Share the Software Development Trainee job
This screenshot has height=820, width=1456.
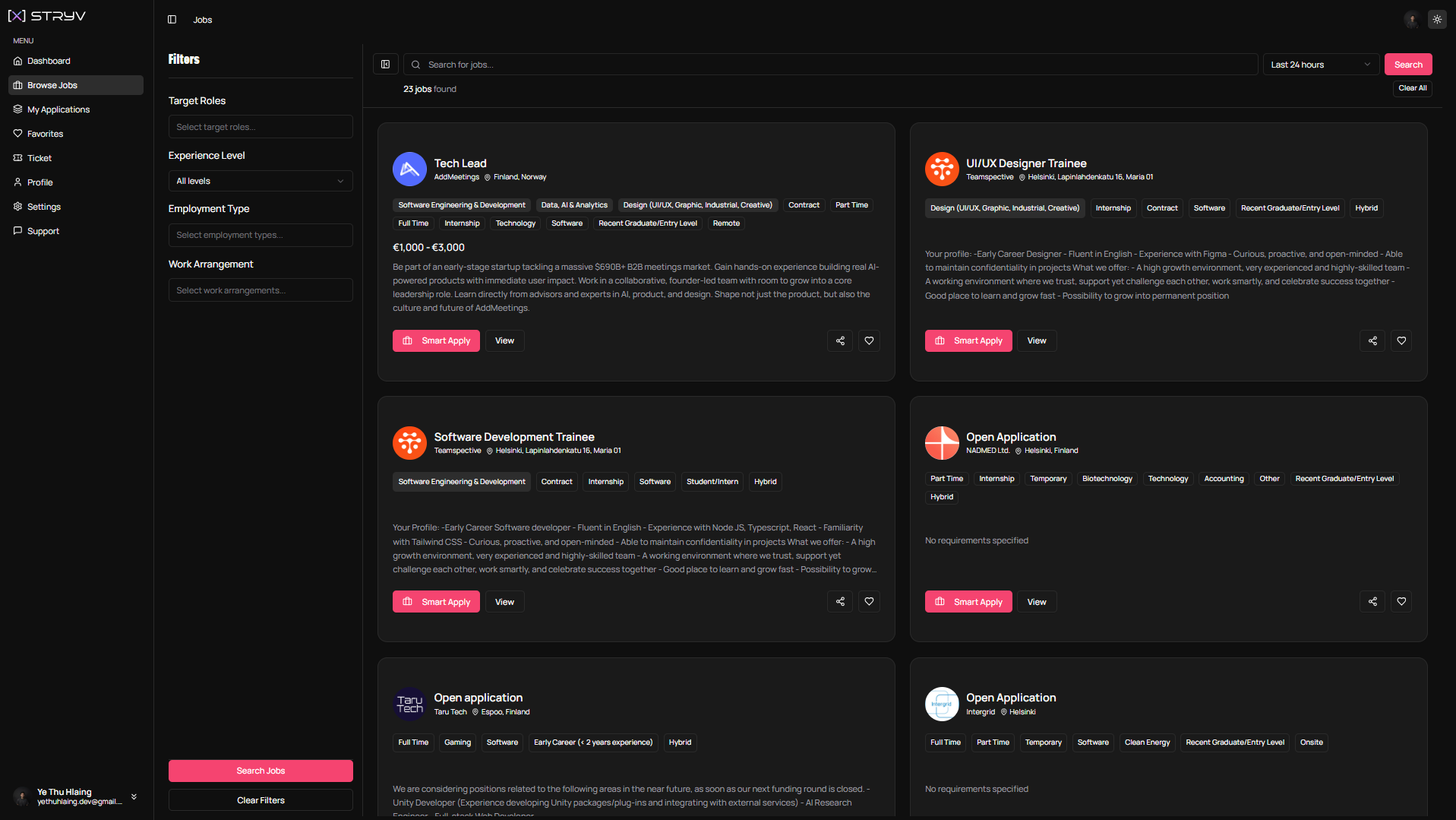[x=840, y=602]
